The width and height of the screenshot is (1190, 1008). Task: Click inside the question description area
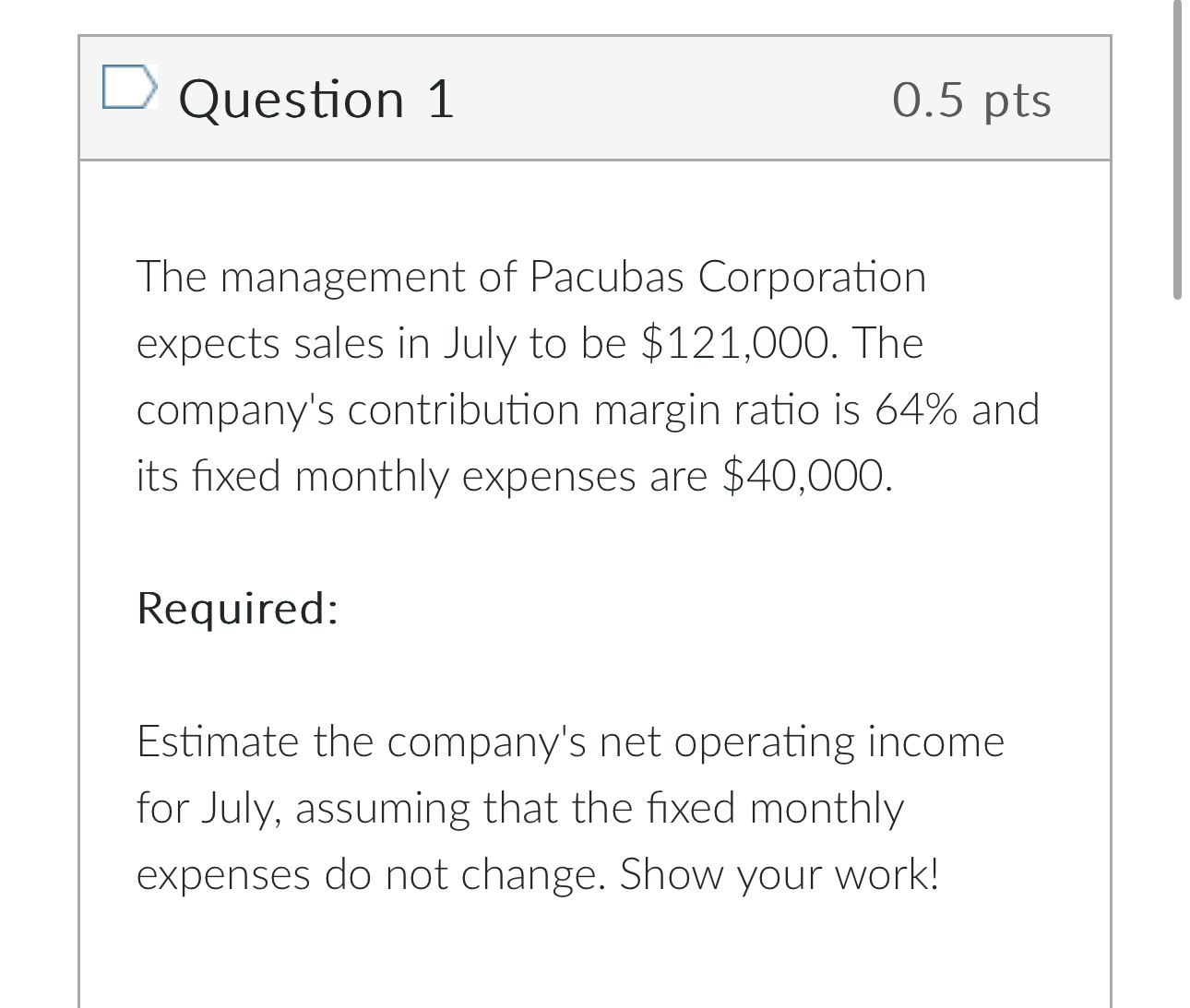(x=590, y=553)
